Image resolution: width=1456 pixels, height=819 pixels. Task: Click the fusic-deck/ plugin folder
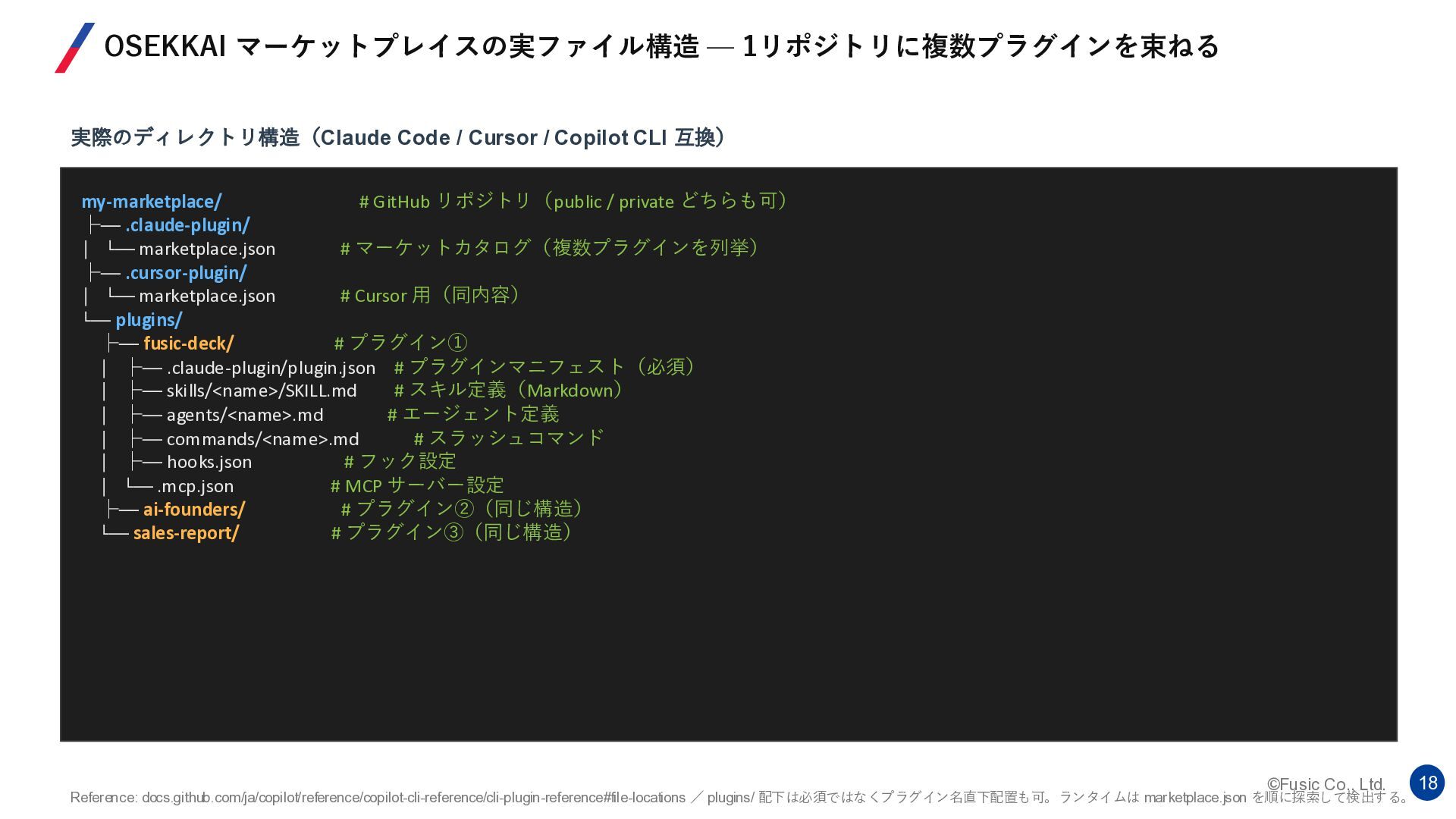pyautogui.click(x=188, y=344)
